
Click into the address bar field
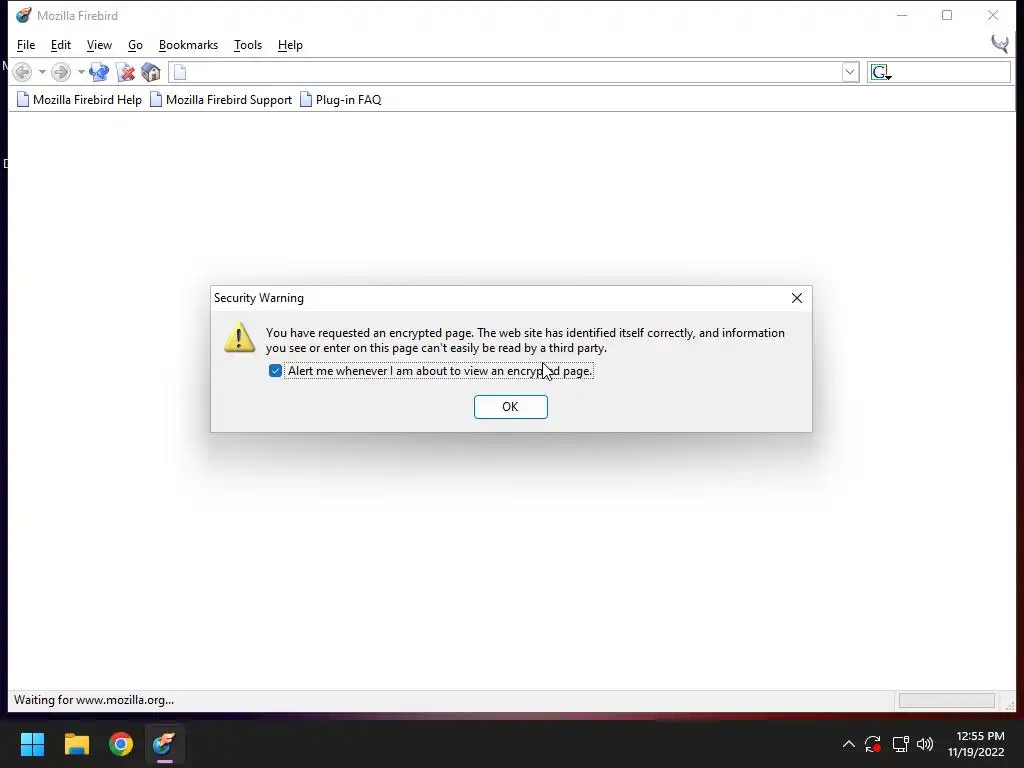[513, 72]
